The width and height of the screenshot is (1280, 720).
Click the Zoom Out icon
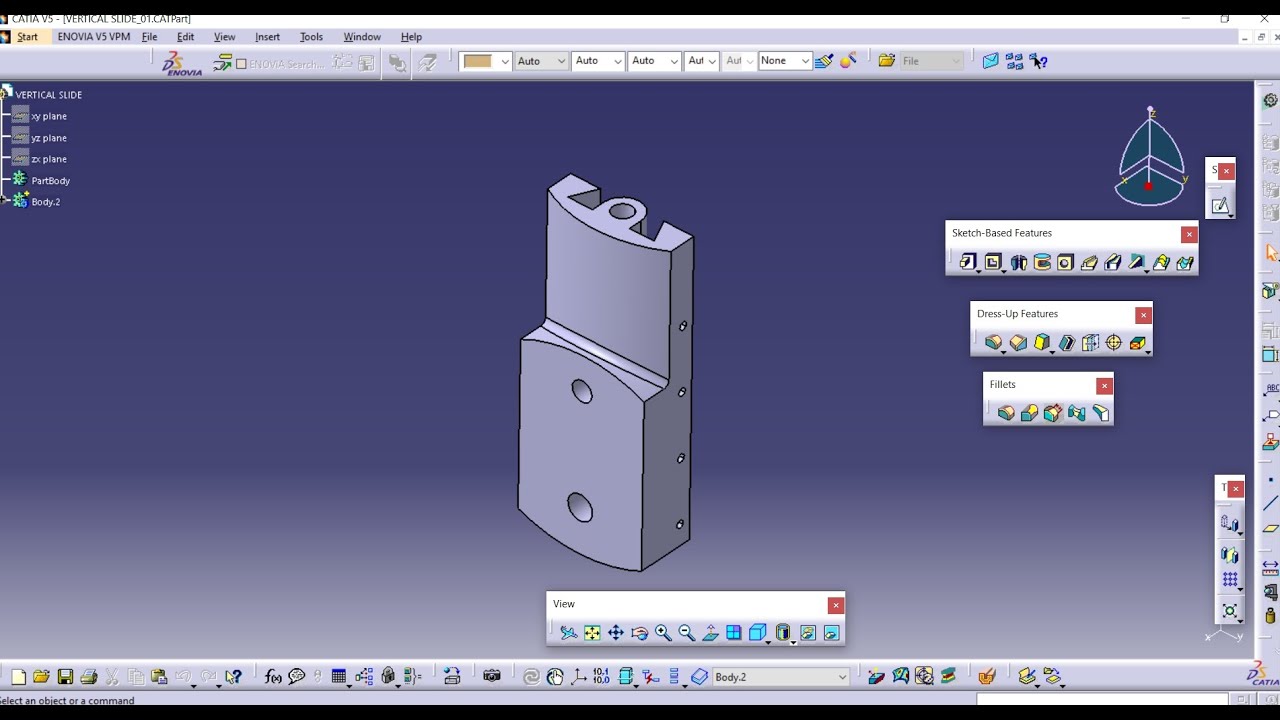(687, 632)
